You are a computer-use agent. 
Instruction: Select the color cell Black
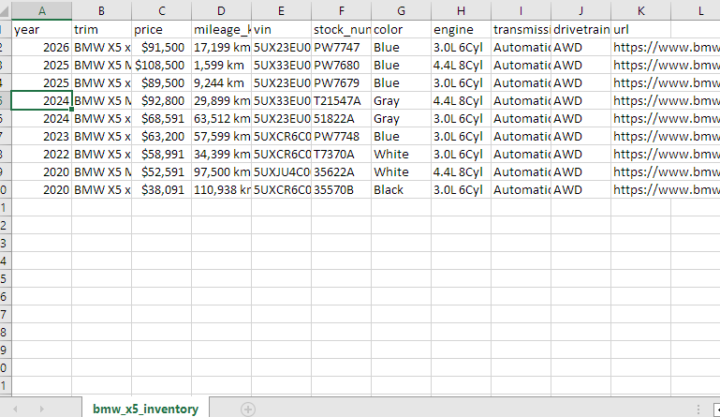coord(401,190)
